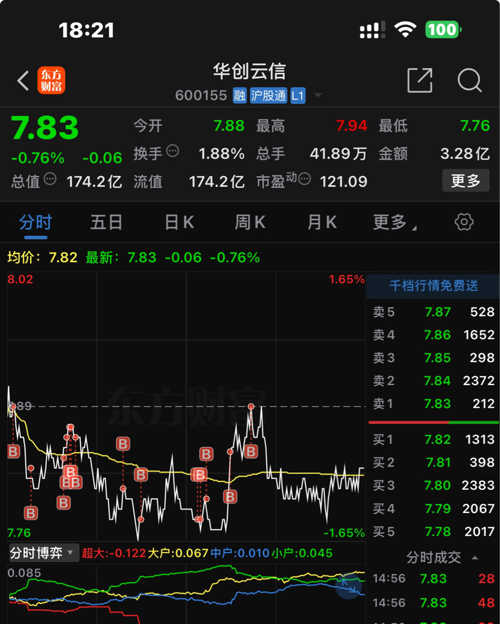The image size is (500, 624).
Task: Switch to the 五日 tab
Action: (x=106, y=222)
